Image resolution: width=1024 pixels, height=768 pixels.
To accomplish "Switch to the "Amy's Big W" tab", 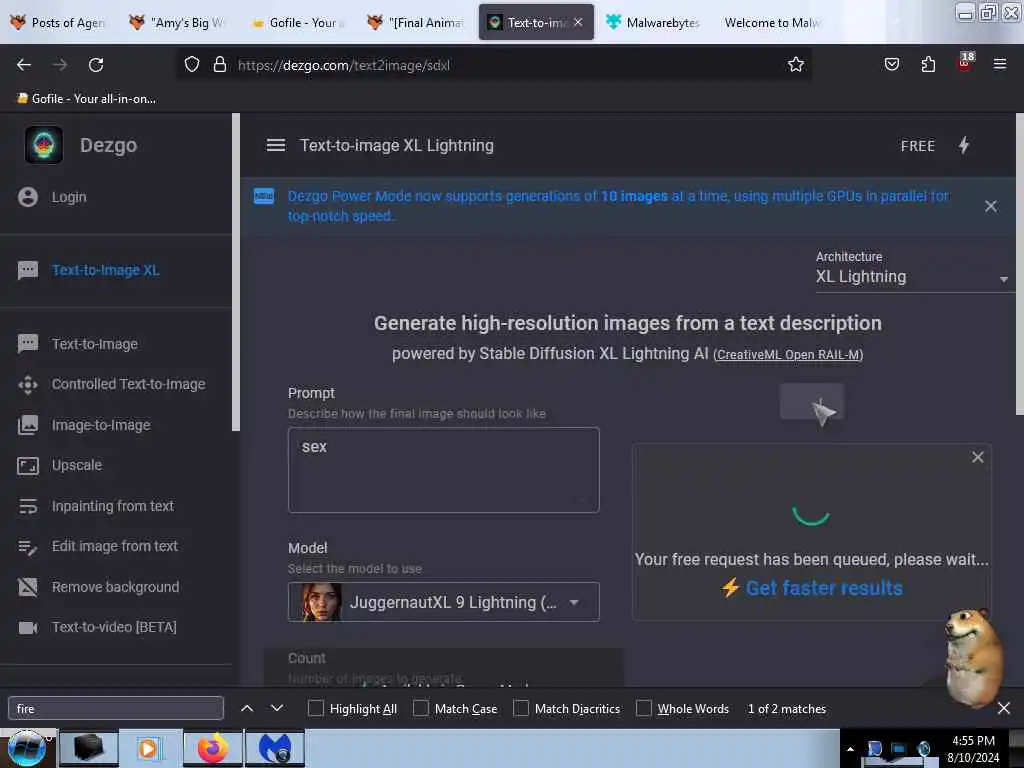I will (178, 23).
